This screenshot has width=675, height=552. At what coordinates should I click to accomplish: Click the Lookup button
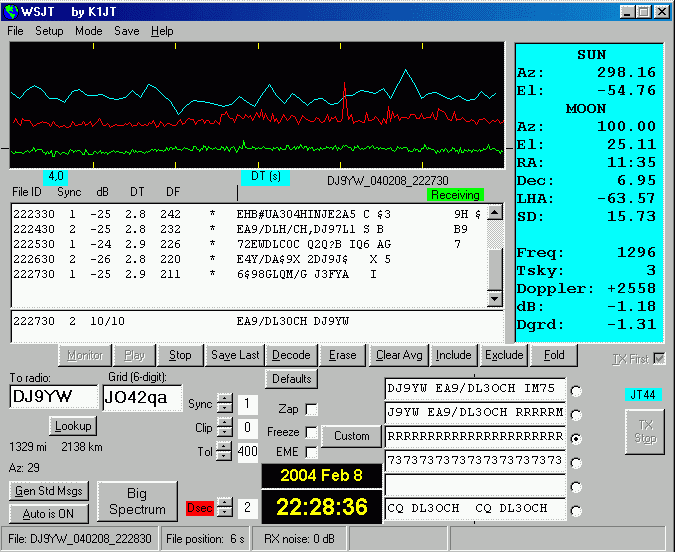click(x=73, y=426)
